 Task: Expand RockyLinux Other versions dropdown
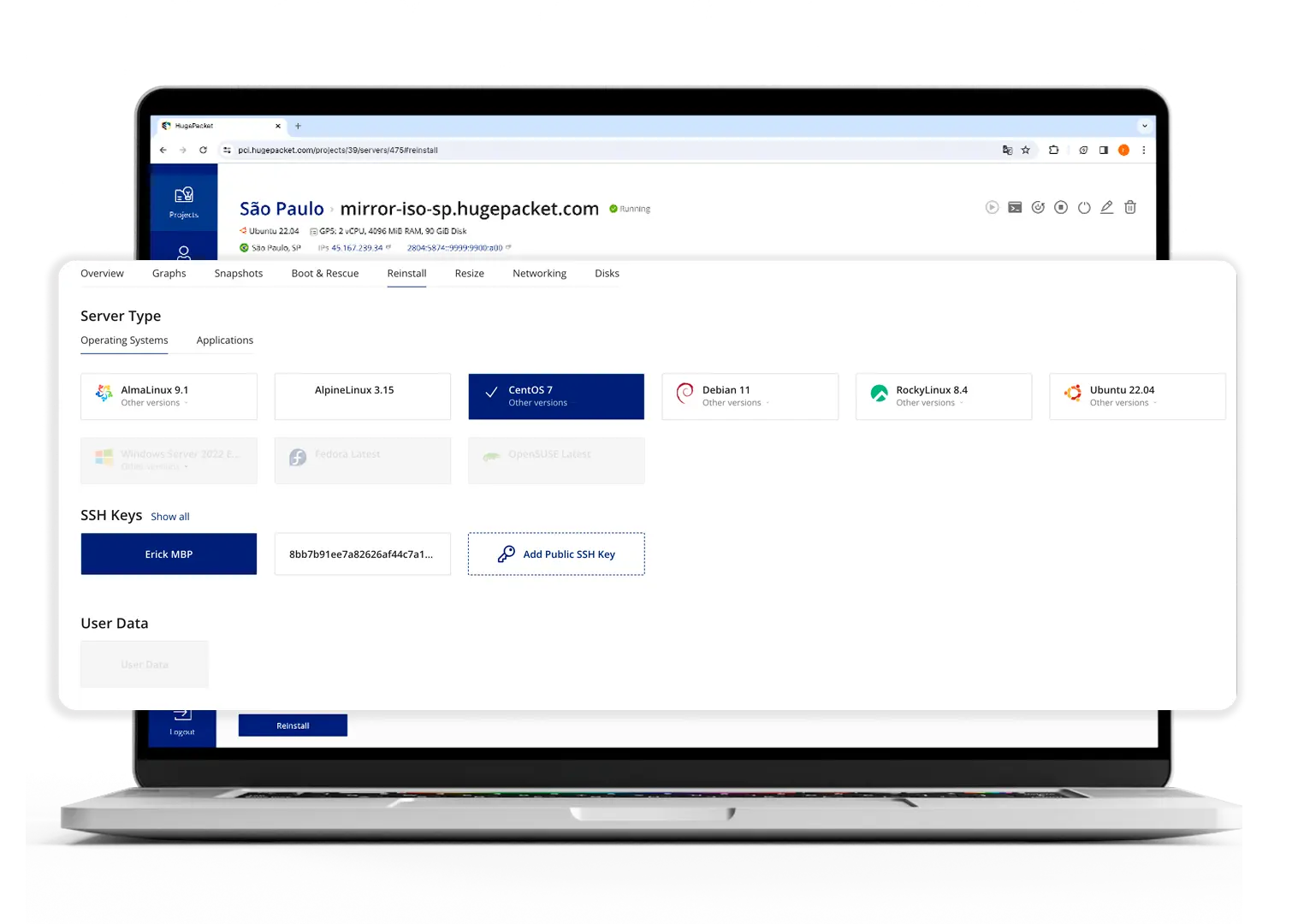(x=929, y=403)
